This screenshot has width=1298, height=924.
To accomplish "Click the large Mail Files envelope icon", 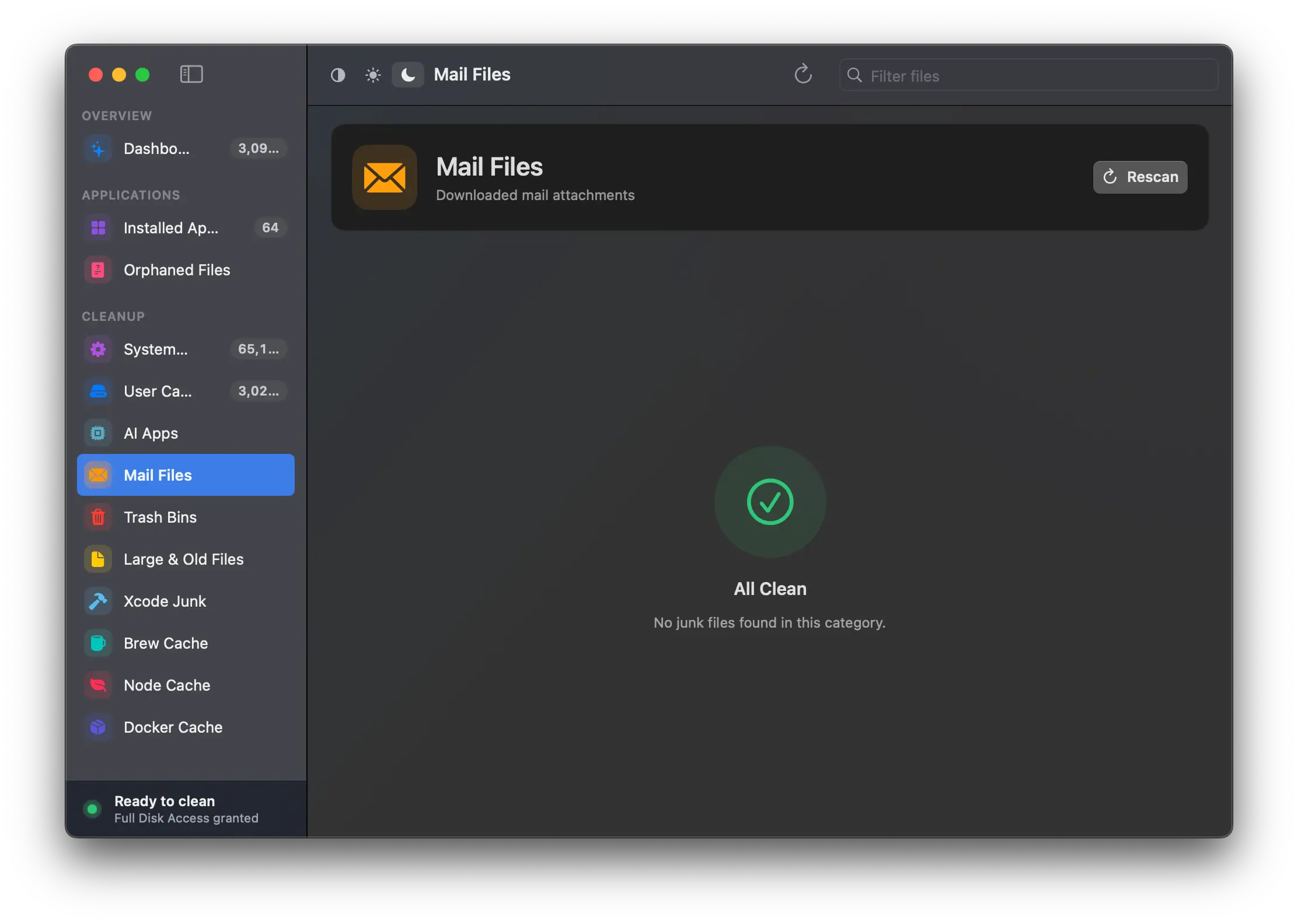I will [385, 177].
